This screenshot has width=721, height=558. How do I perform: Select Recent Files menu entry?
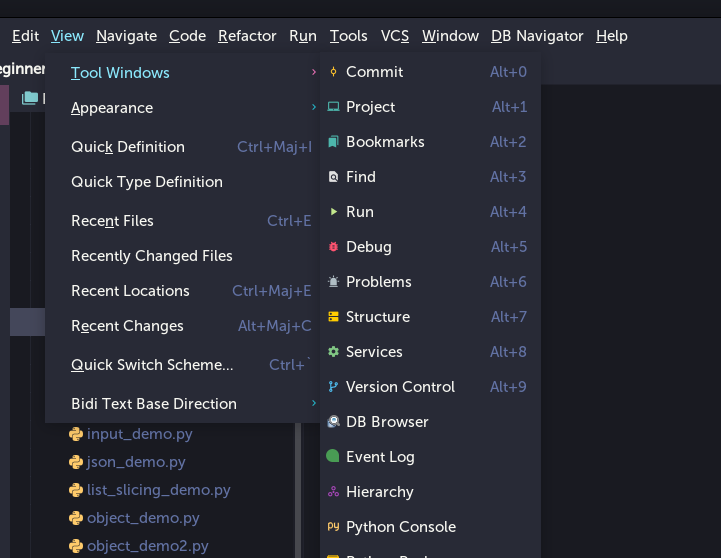pyautogui.click(x=112, y=221)
